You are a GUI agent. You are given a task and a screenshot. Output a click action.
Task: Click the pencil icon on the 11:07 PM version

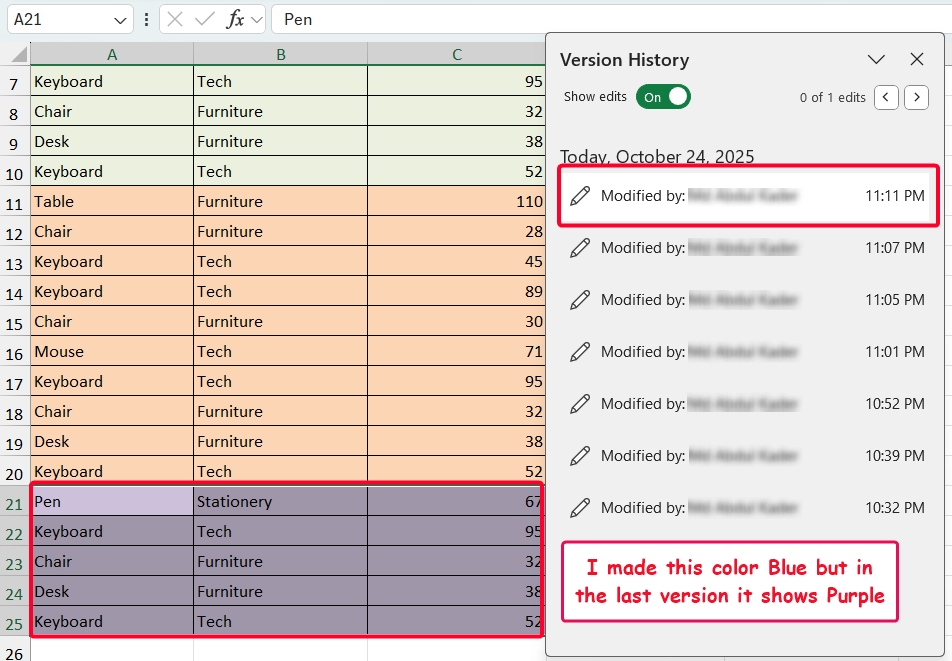(x=580, y=247)
